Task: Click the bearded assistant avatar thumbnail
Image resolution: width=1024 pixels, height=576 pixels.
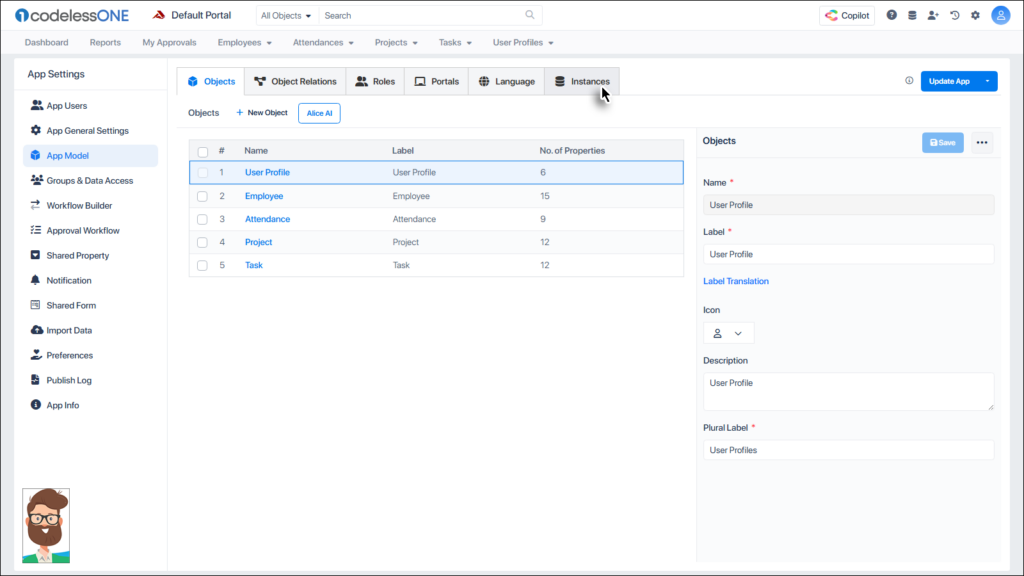Action: [x=46, y=525]
